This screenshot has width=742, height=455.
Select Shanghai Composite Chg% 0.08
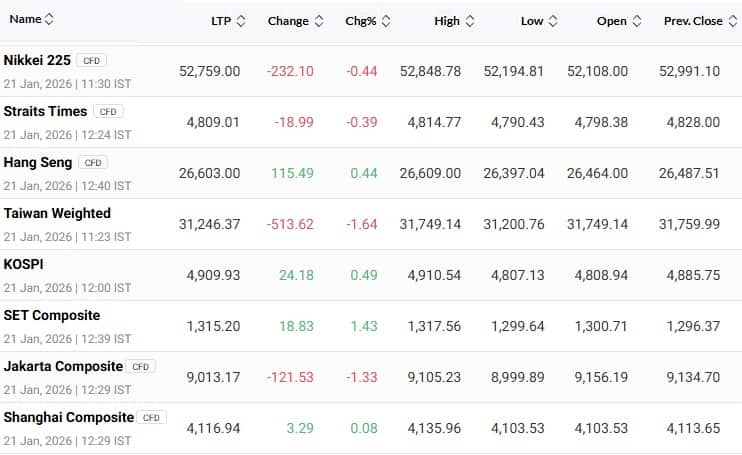point(364,429)
